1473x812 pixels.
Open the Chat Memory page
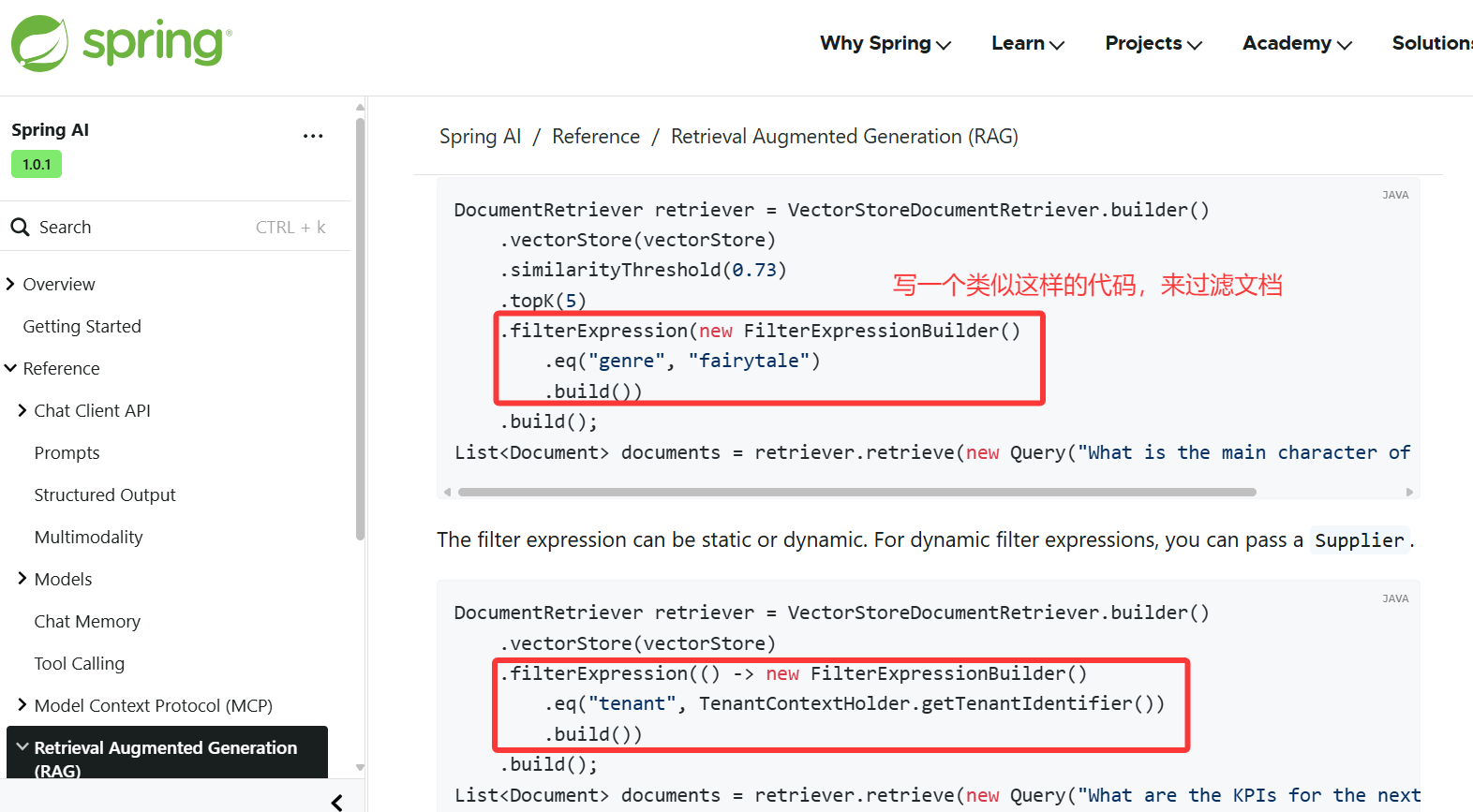click(x=87, y=621)
